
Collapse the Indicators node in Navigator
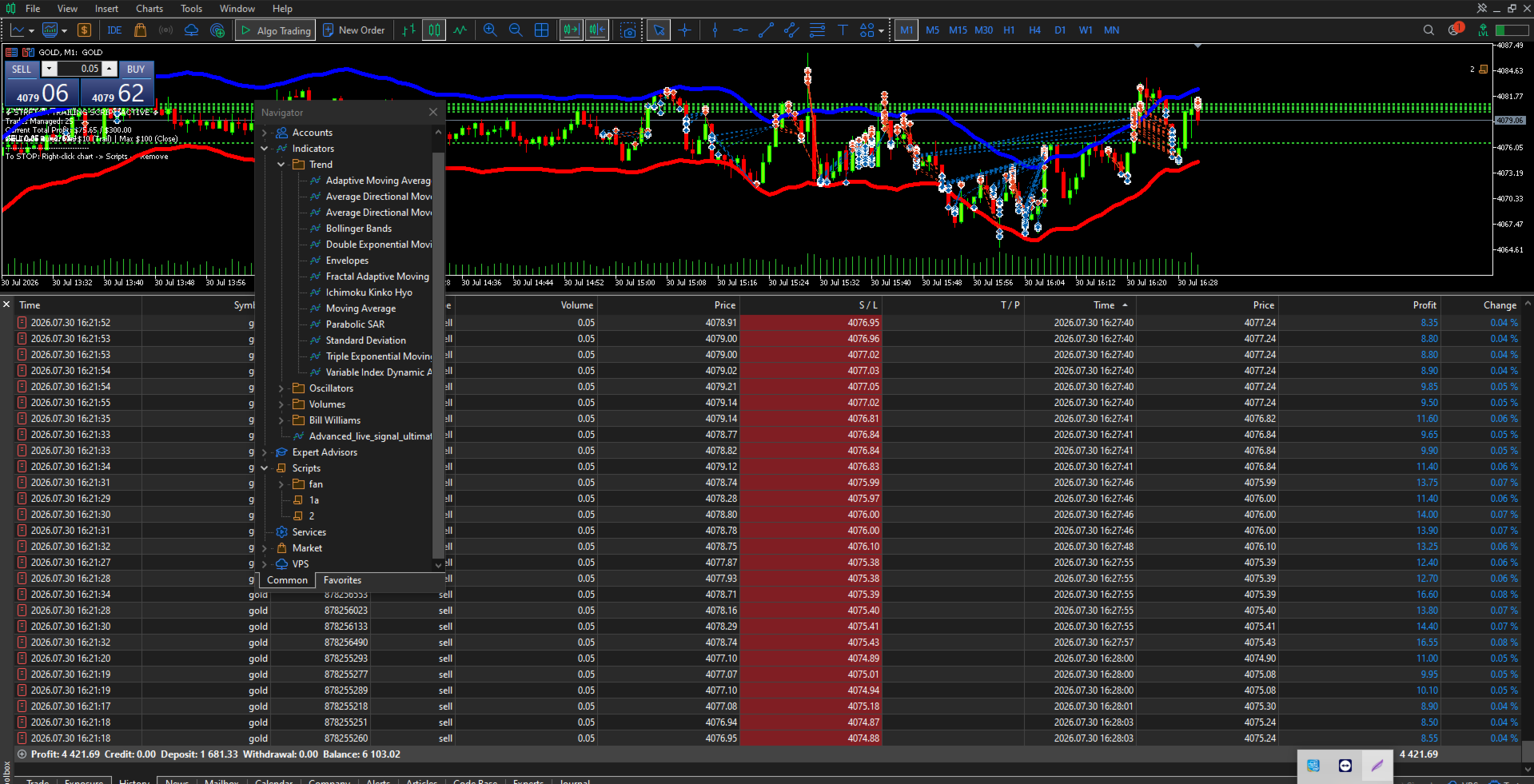pos(265,149)
